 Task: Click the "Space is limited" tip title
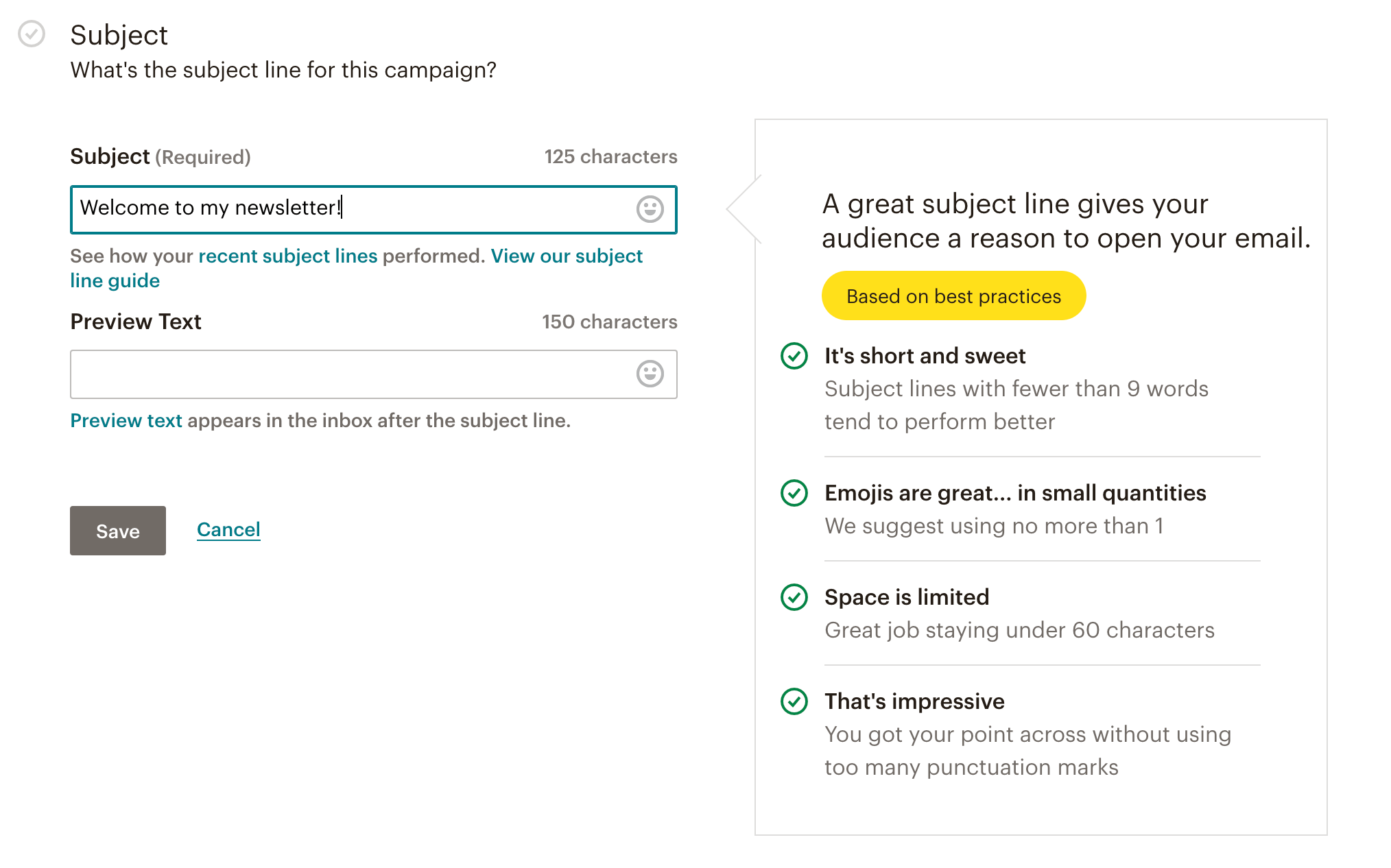(907, 597)
